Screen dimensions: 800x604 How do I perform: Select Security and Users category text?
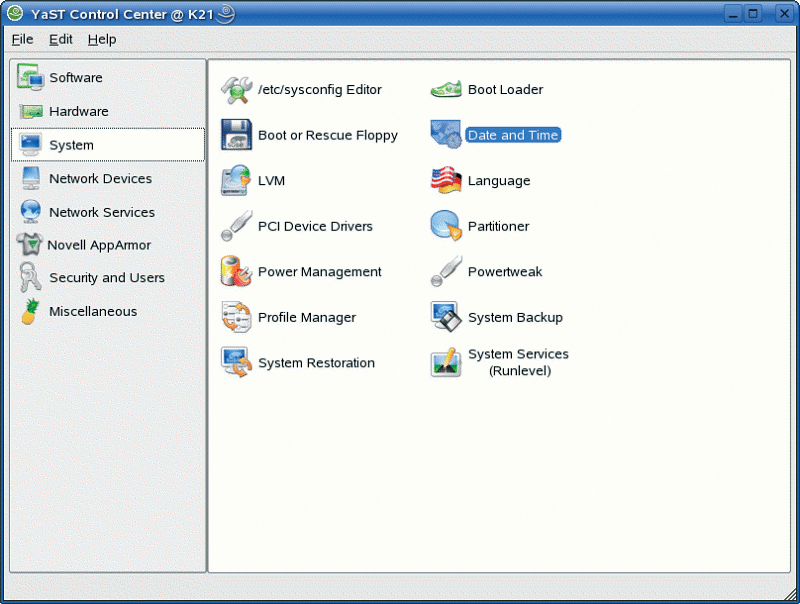[x=107, y=278]
